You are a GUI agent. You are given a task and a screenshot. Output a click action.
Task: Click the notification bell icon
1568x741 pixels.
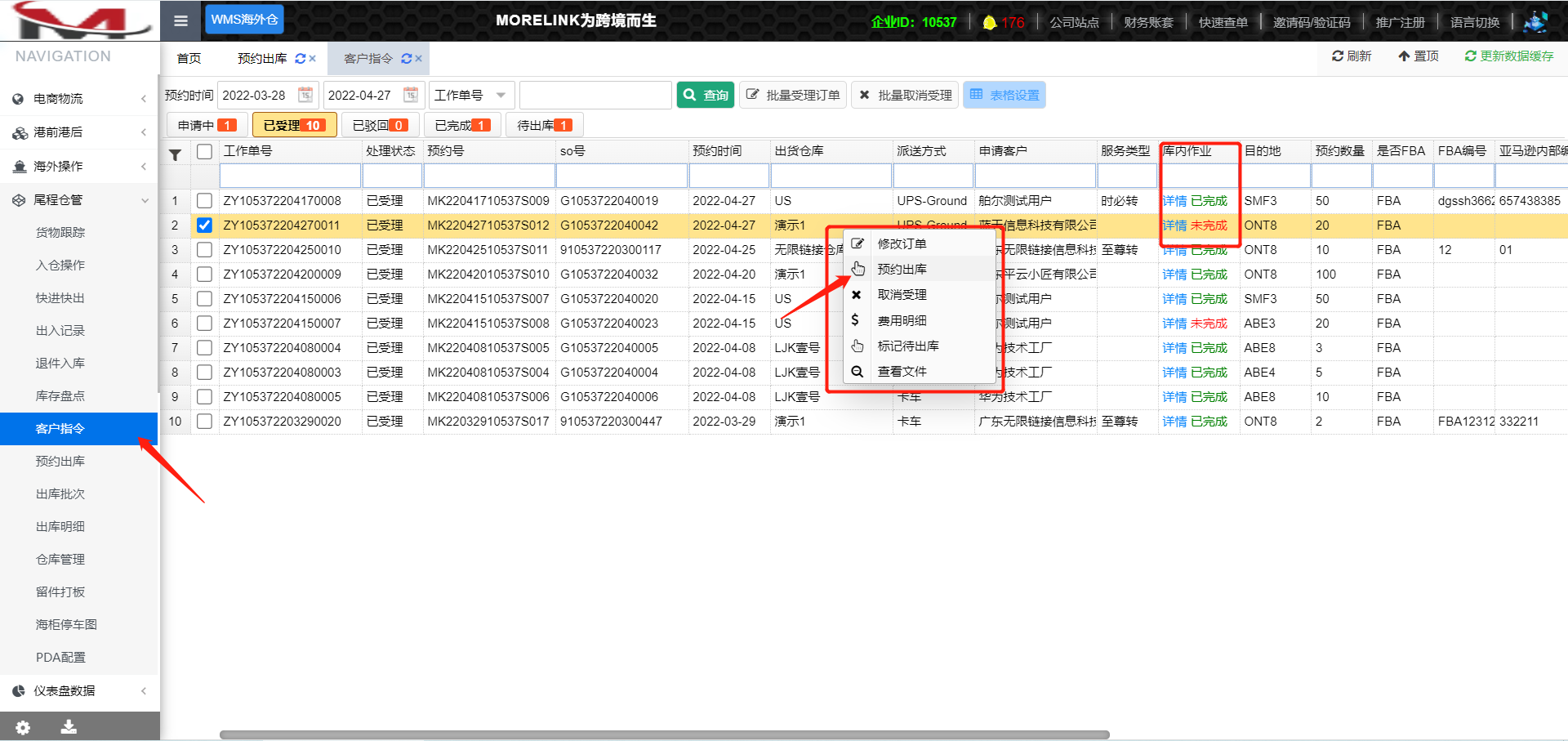pos(989,22)
